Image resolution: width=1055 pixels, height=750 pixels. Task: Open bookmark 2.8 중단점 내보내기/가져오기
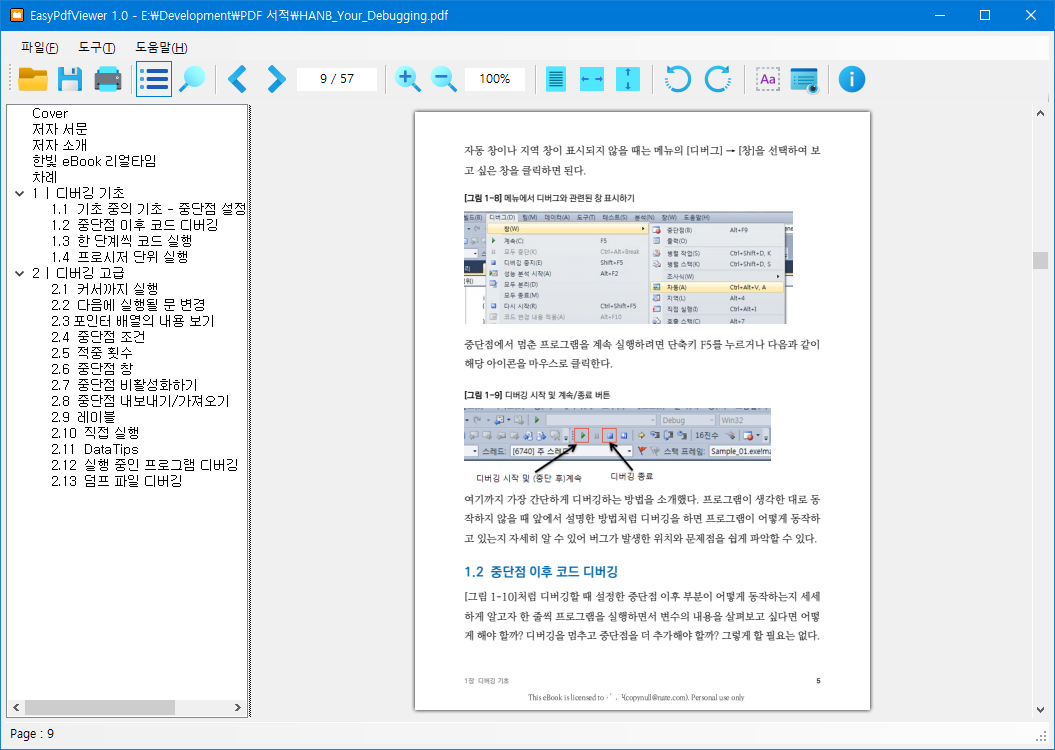tap(141, 402)
